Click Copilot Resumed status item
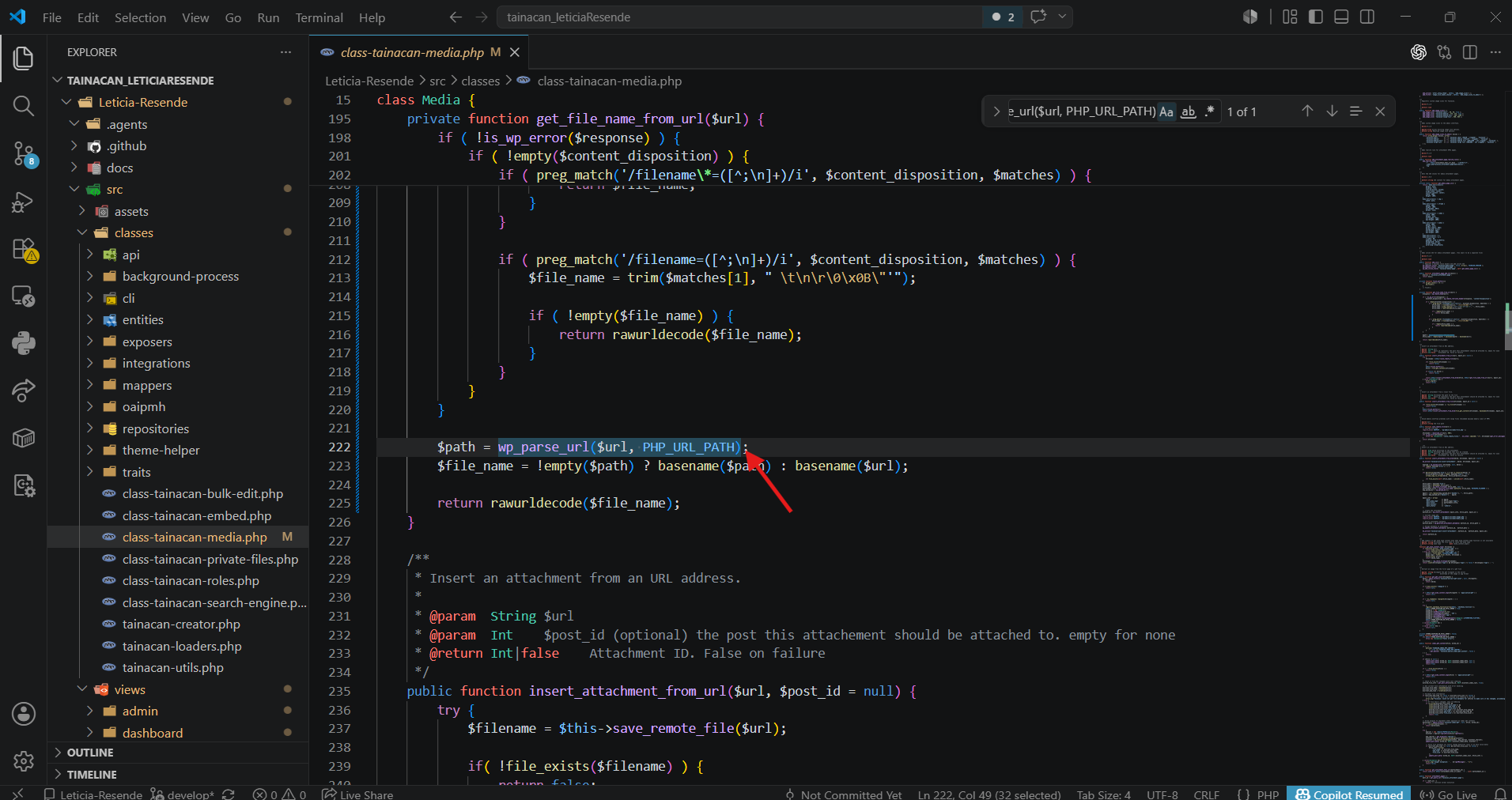 1348,794
